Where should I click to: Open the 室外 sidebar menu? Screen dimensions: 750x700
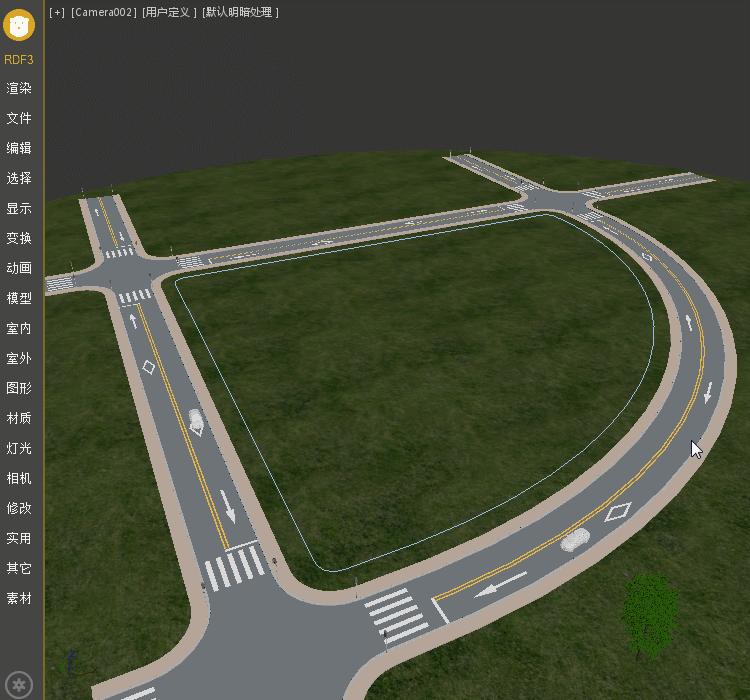pyautogui.click(x=19, y=358)
